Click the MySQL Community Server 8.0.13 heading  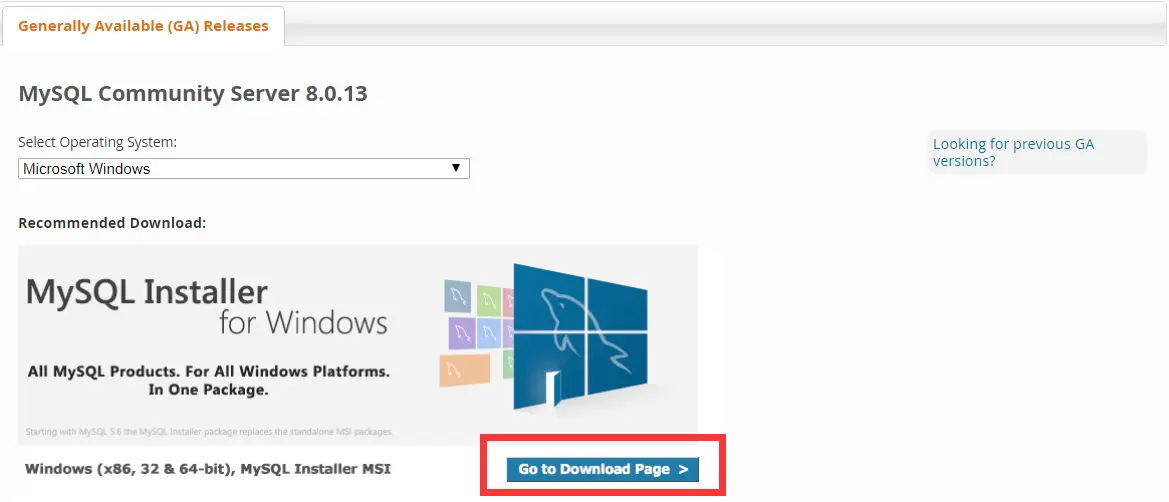[192, 94]
